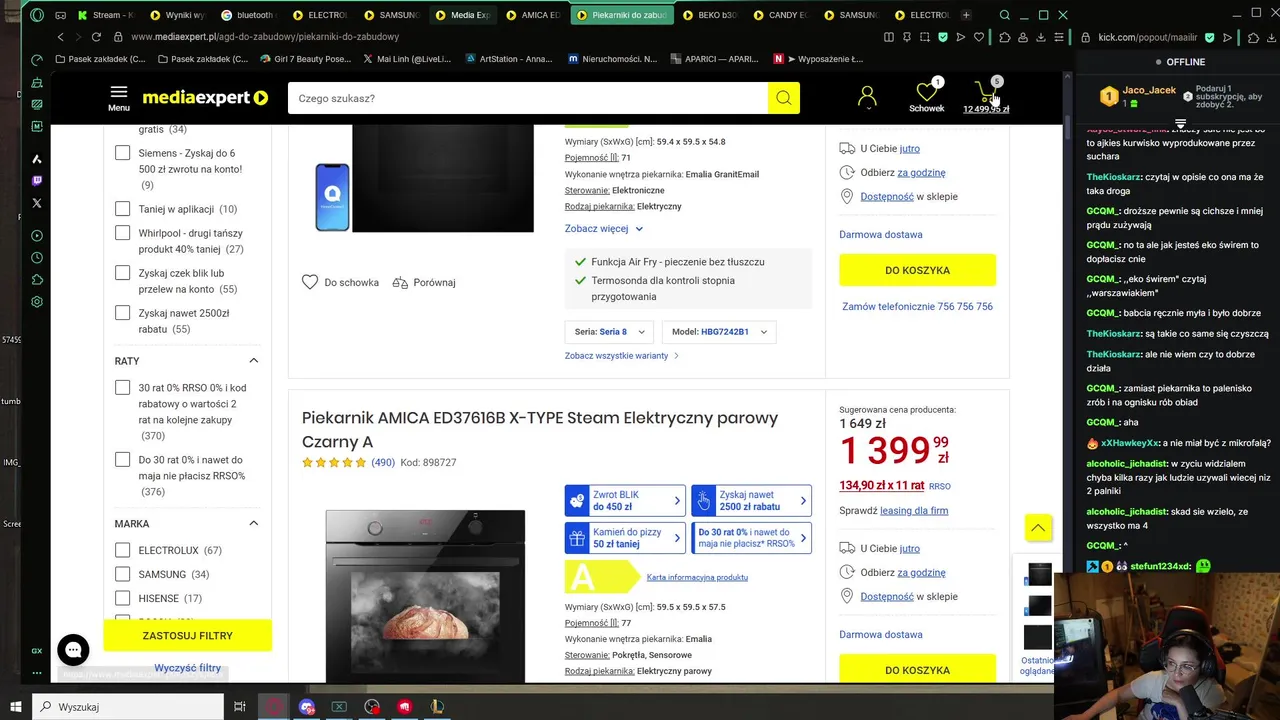Switch to the AMICA ED tab

(535, 15)
